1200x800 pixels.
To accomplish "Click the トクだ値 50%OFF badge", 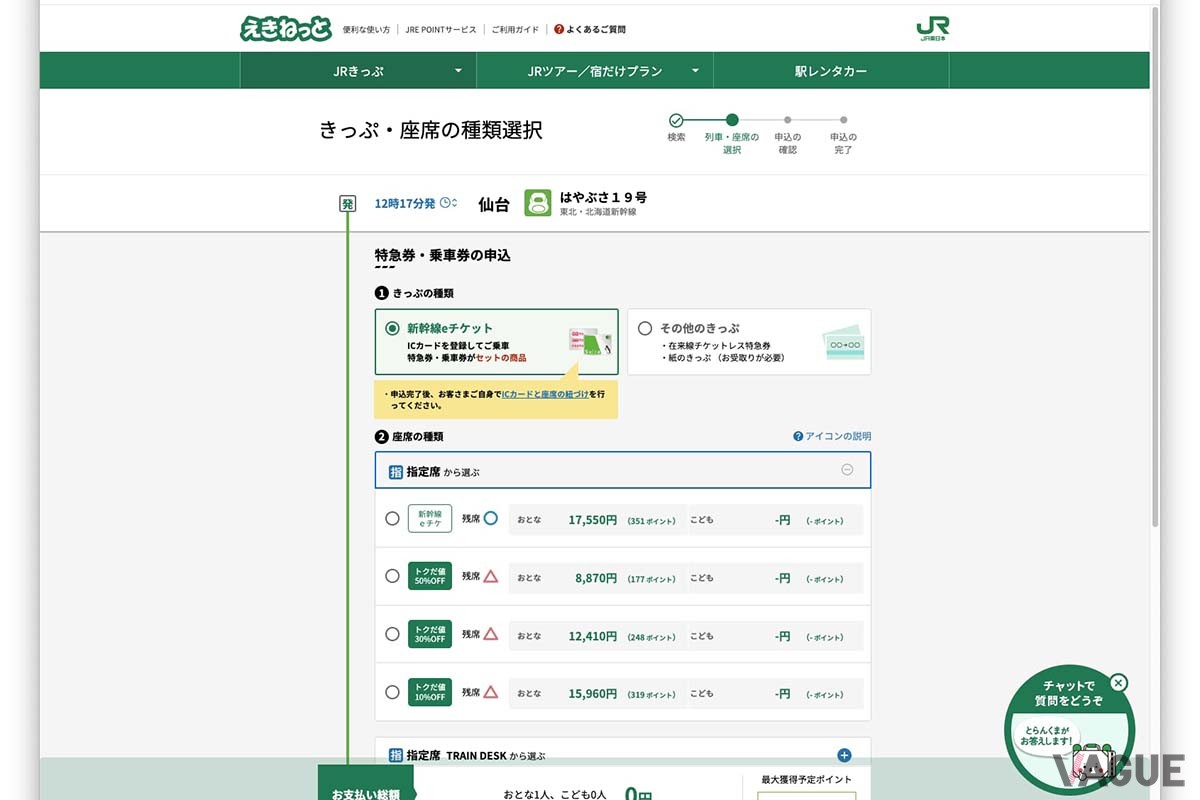I will [x=430, y=577].
